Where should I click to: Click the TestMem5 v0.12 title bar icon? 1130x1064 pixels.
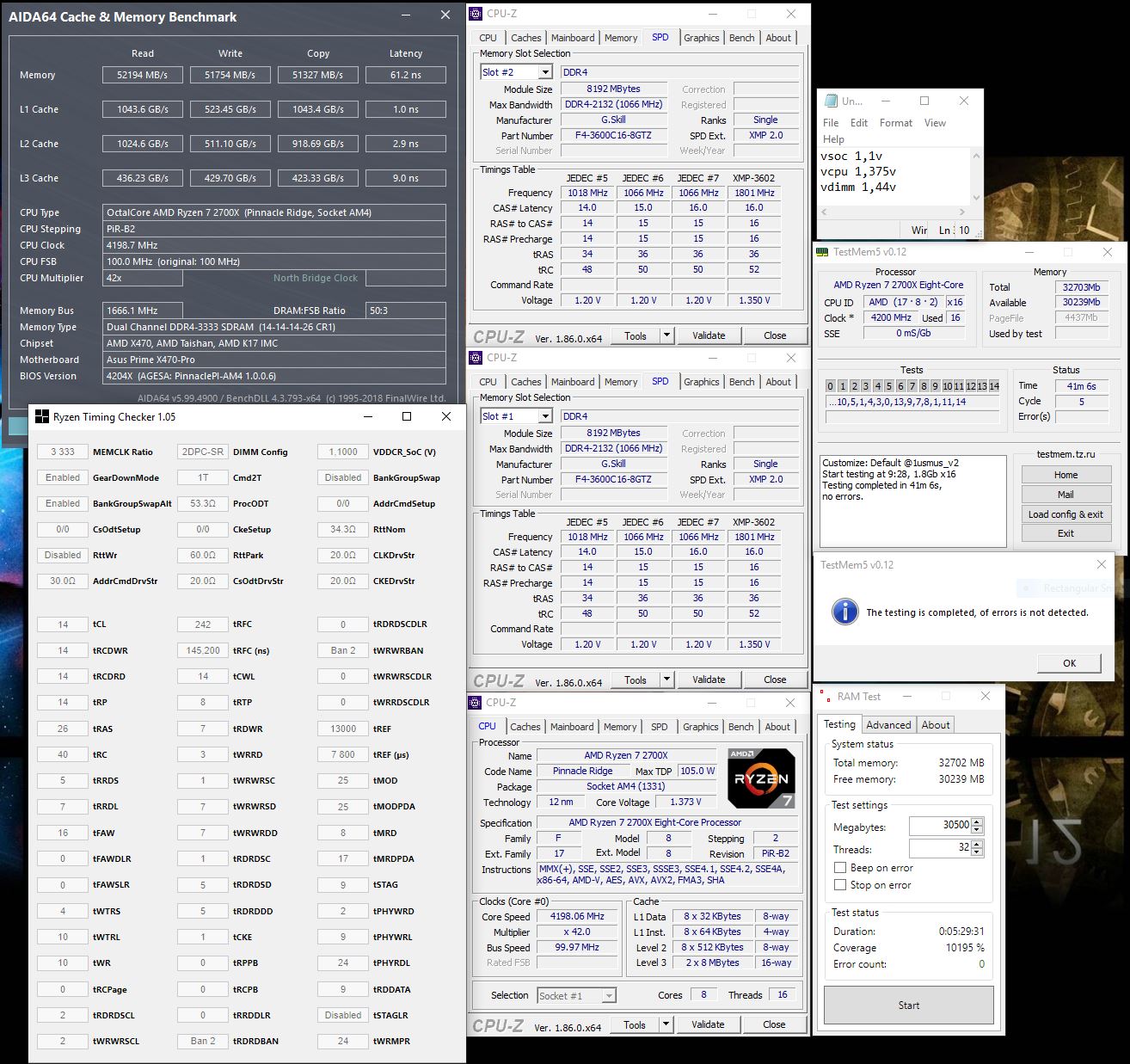822,252
